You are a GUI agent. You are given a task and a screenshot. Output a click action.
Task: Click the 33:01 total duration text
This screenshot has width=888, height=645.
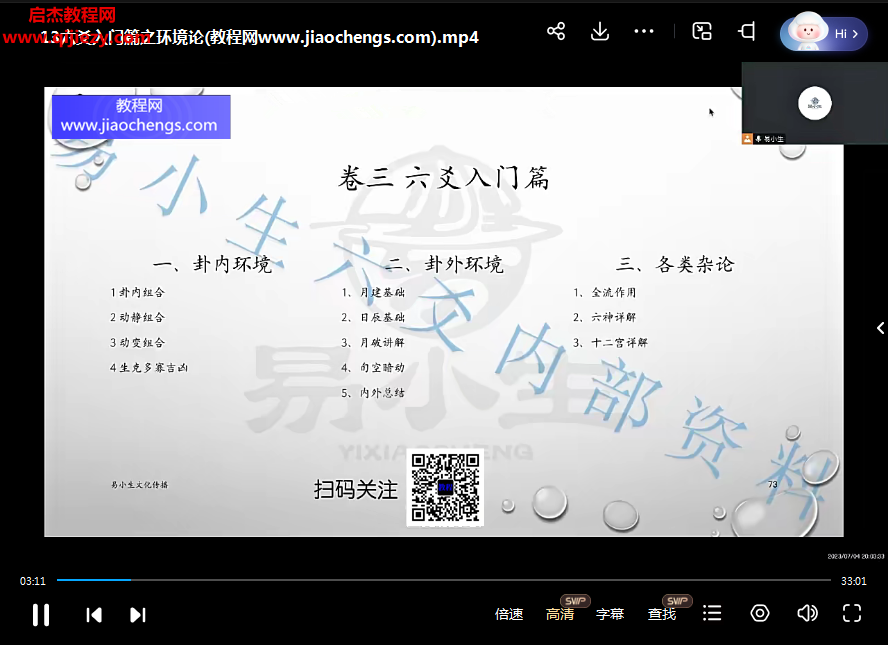(853, 581)
